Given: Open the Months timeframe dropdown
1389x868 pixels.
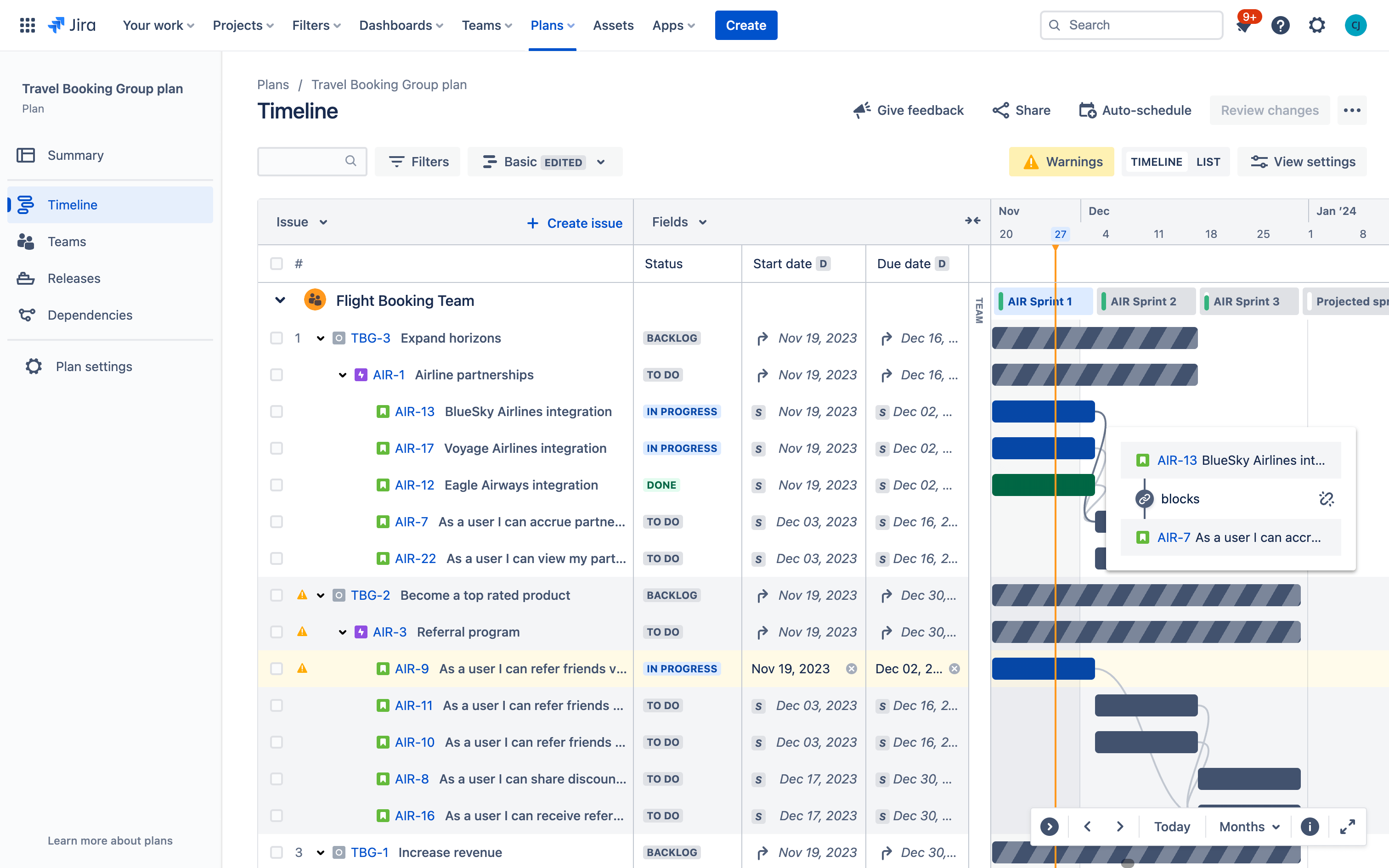Looking at the screenshot, I should point(1249,827).
